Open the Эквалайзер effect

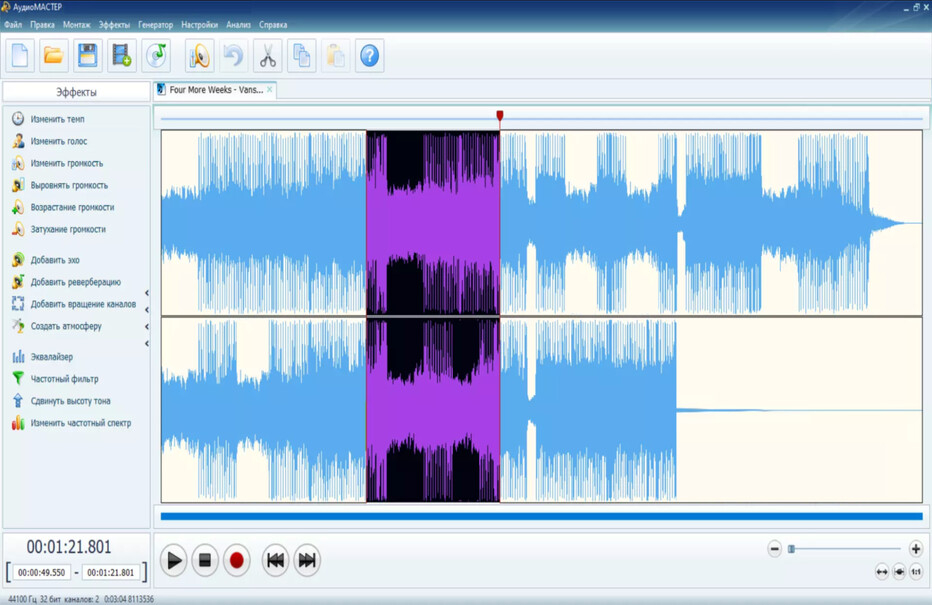point(51,357)
